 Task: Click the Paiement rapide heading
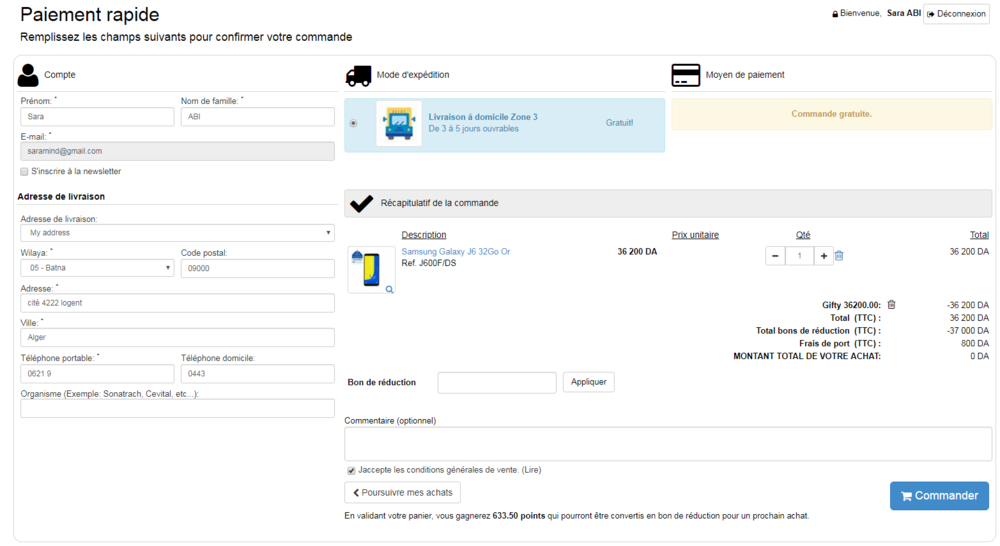(x=90, y=15)
